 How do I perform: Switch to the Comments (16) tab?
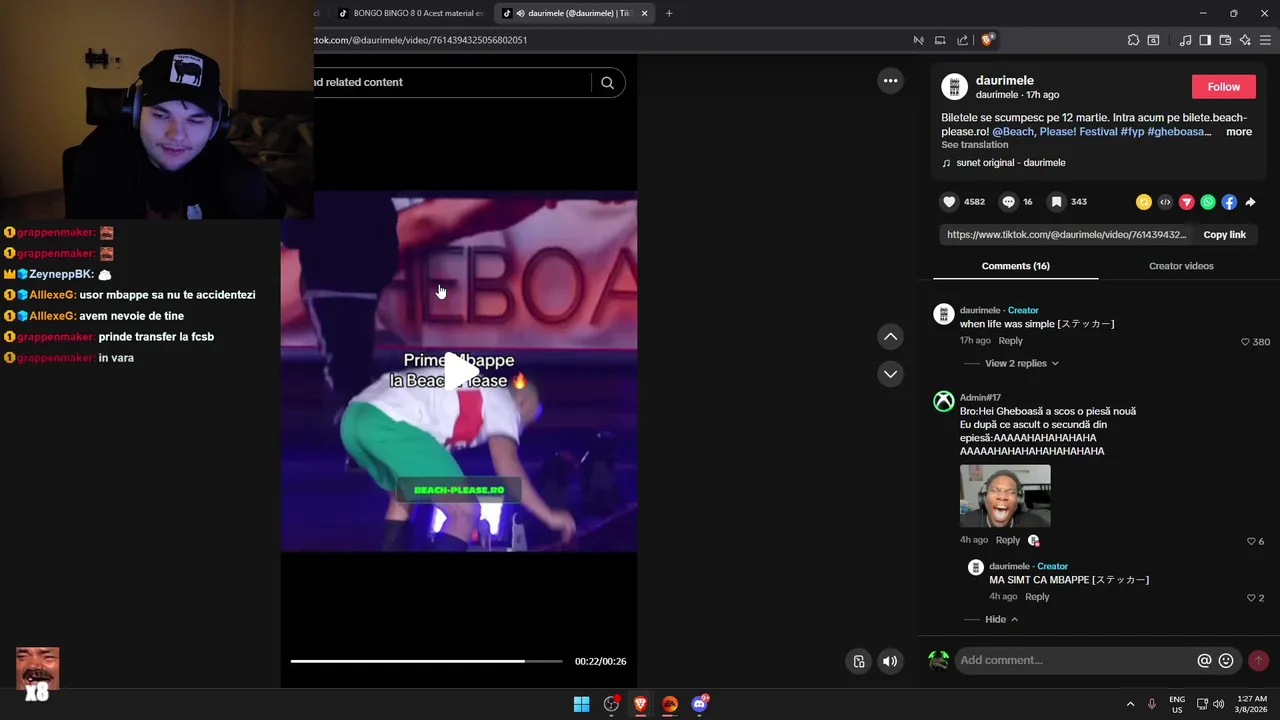[x=1015, y=266]
